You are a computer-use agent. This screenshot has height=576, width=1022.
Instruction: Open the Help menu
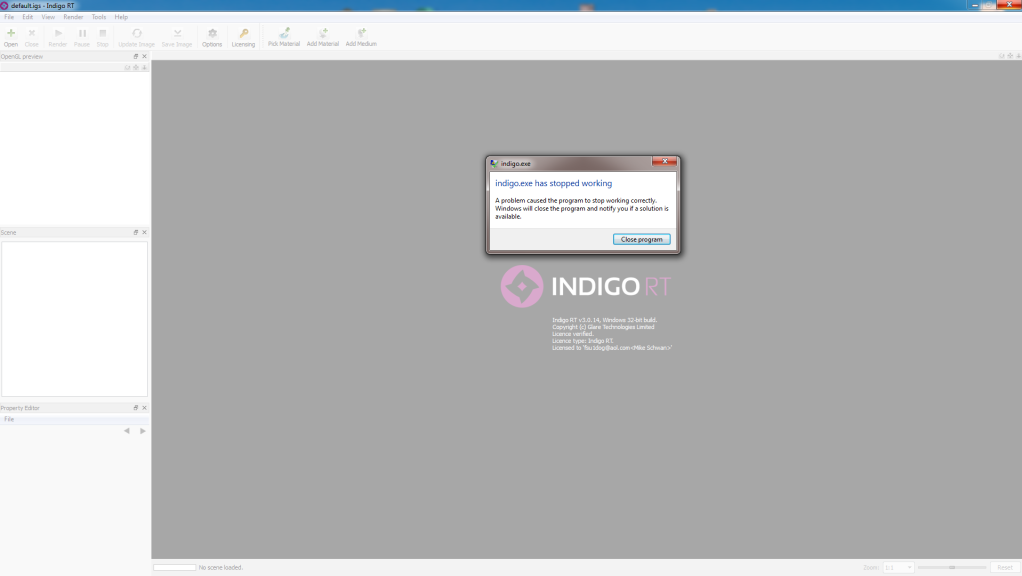click(x=121, y=17)
